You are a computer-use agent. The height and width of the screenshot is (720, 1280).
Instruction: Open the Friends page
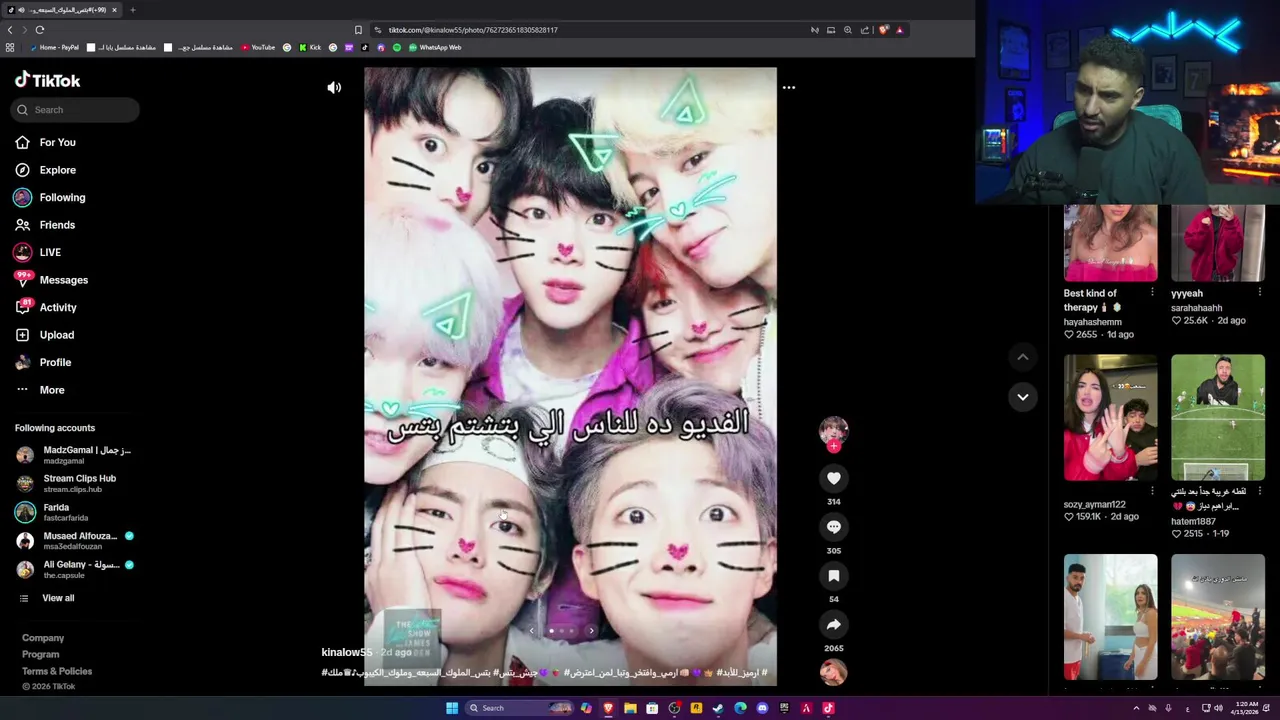coord(57,225)
